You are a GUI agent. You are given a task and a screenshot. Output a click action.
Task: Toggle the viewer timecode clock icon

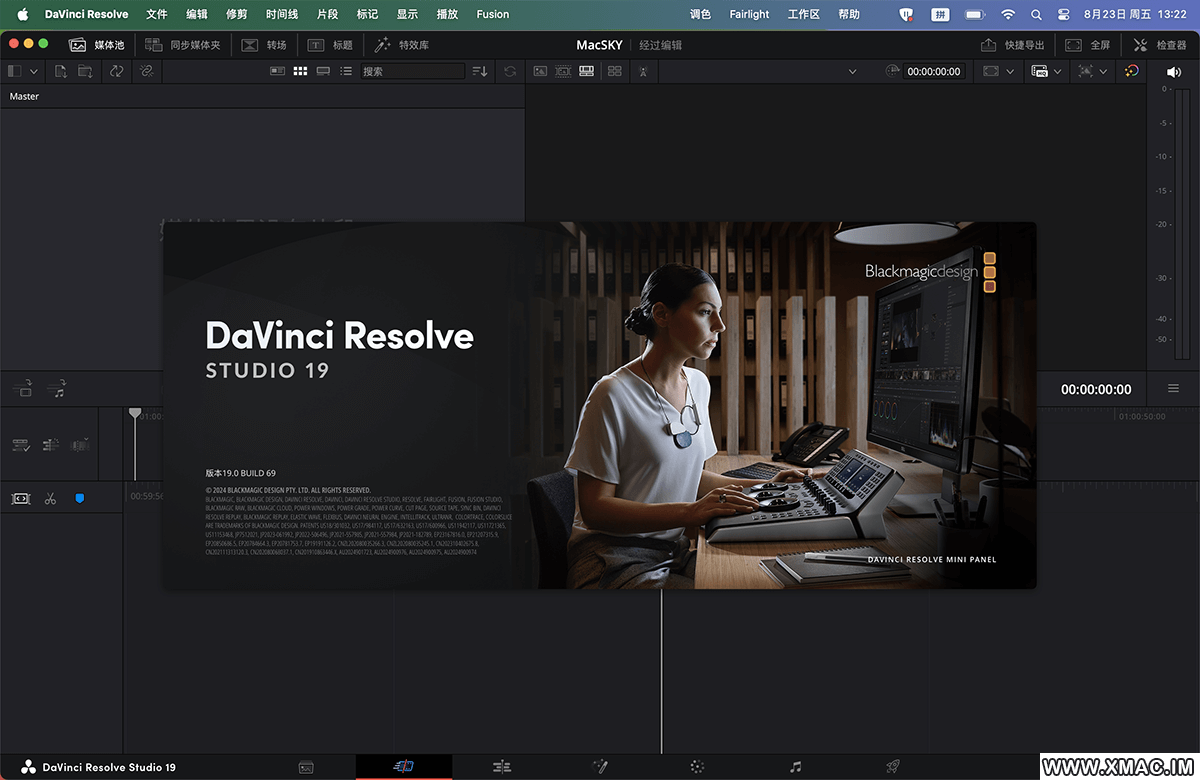(x=893, y=71)
